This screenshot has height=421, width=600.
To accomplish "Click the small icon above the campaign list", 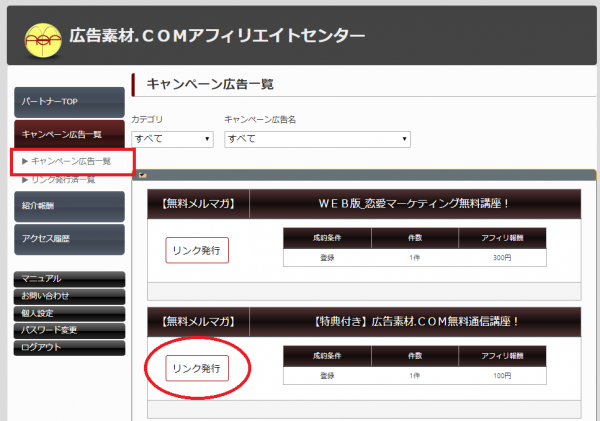I will [143, 175].
